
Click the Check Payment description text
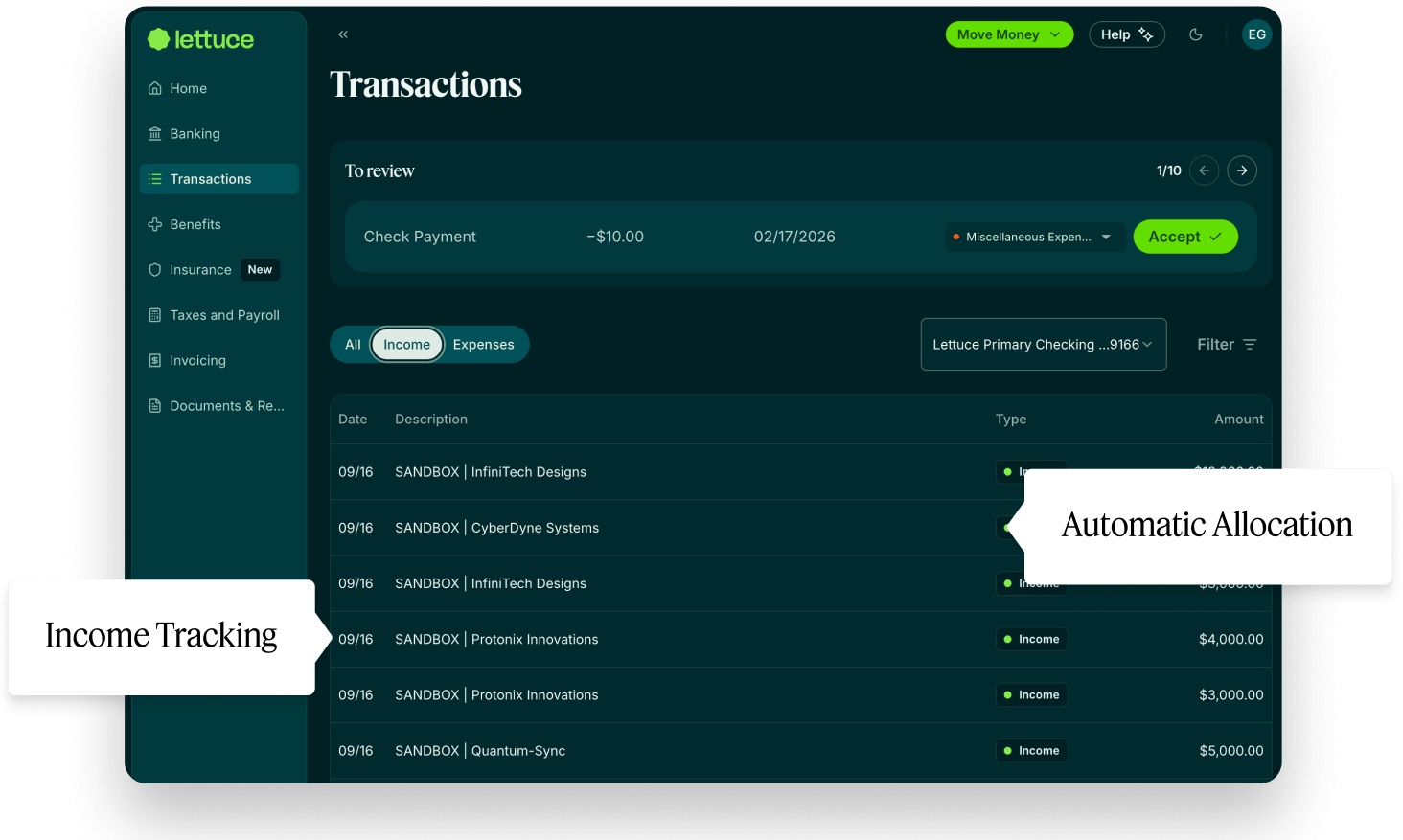coord(420,237)
